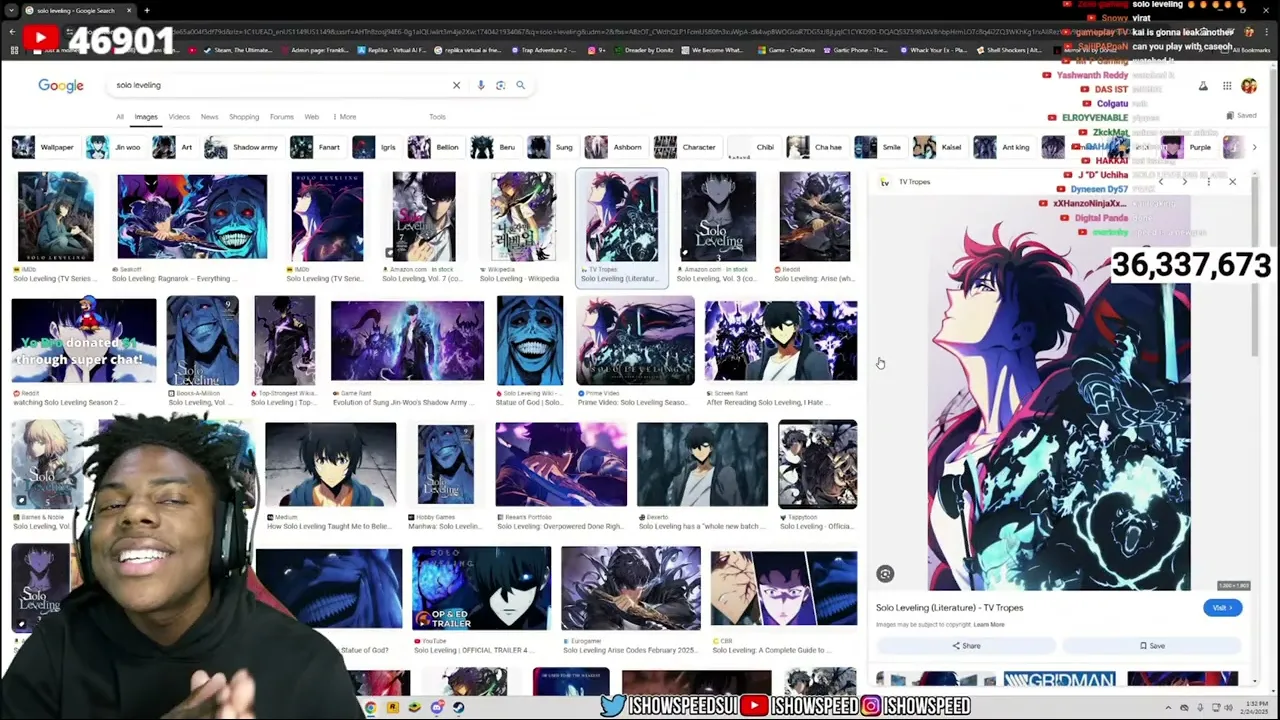Expand the More search options menu
The height and width of the screenshot is (720, 1280).
coord(344,117)
